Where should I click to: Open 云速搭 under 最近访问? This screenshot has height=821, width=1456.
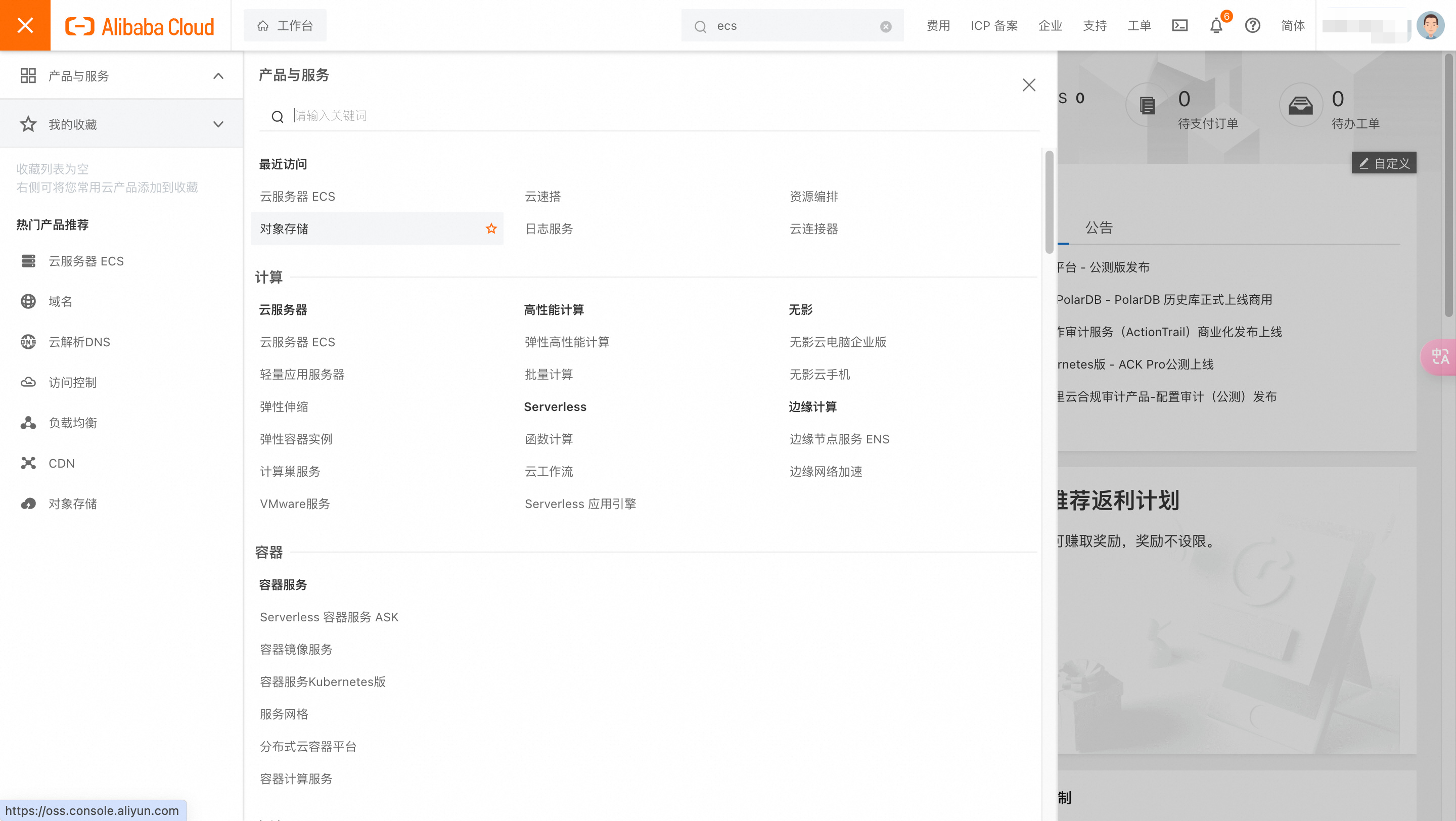click(x=542, y=197)
